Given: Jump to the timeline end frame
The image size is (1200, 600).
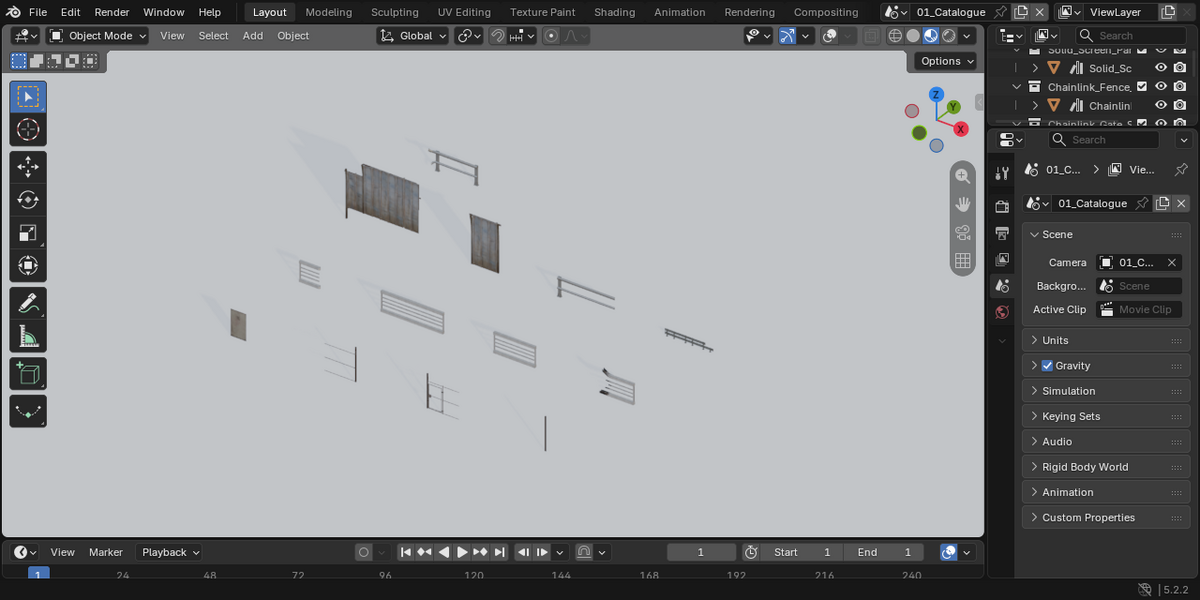Looking at the screenshot, I should point(499,552).
